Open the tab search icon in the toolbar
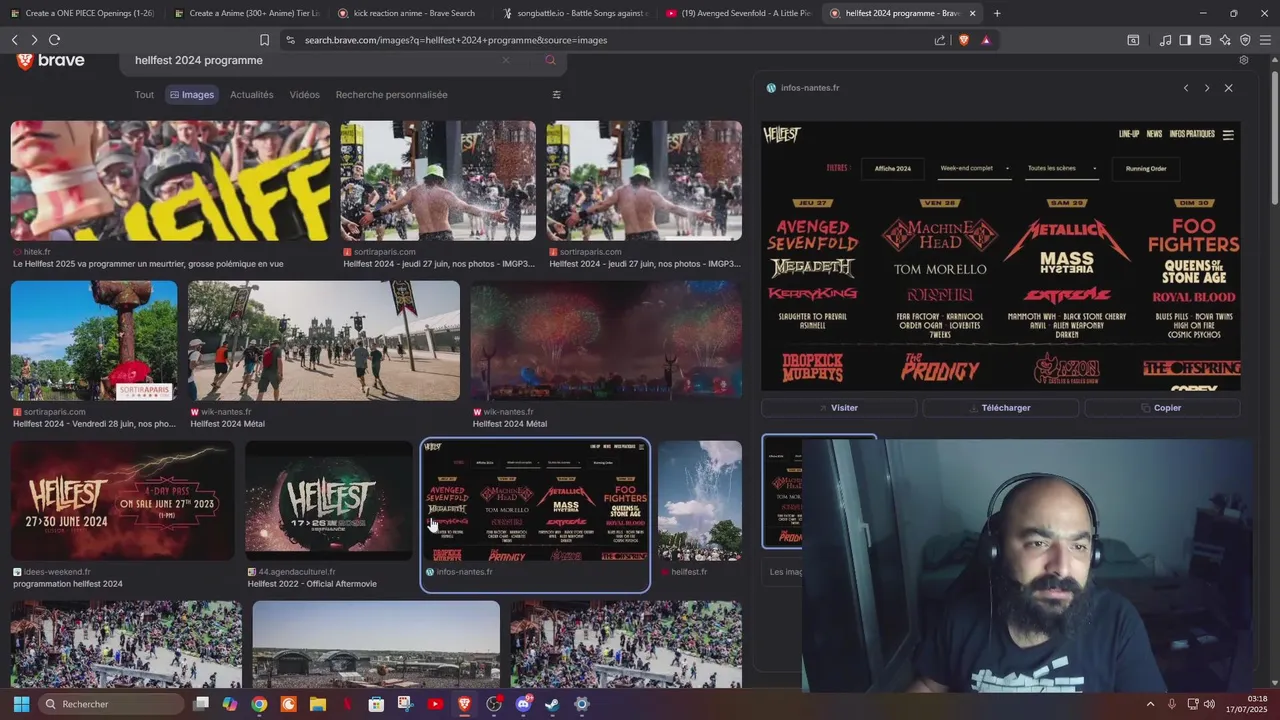Image resolution: width=1280 pixels, height=720 pixels. [x=1133, y=40]
